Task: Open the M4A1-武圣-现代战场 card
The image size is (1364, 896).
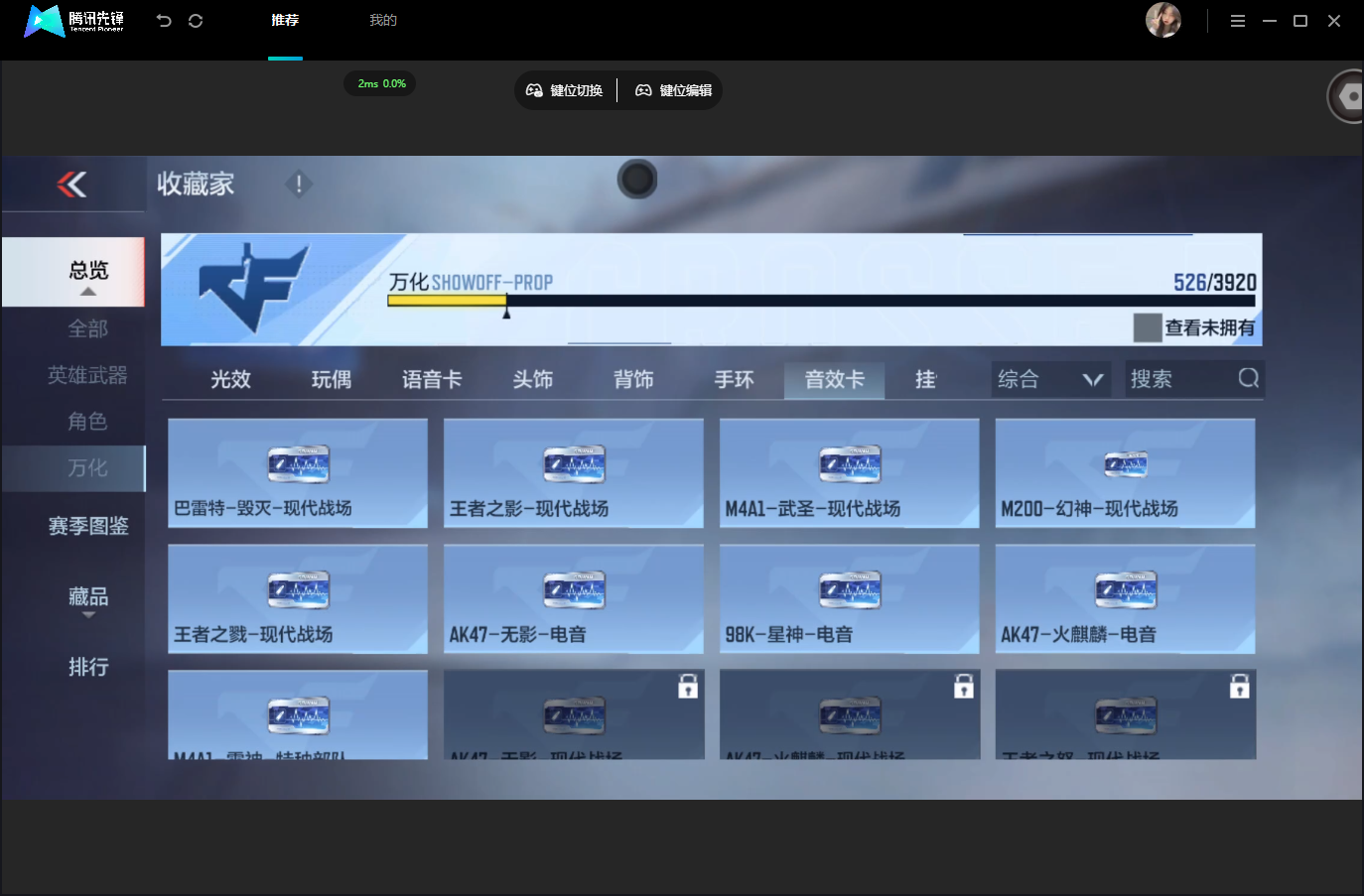Action: tap(850, 473)
